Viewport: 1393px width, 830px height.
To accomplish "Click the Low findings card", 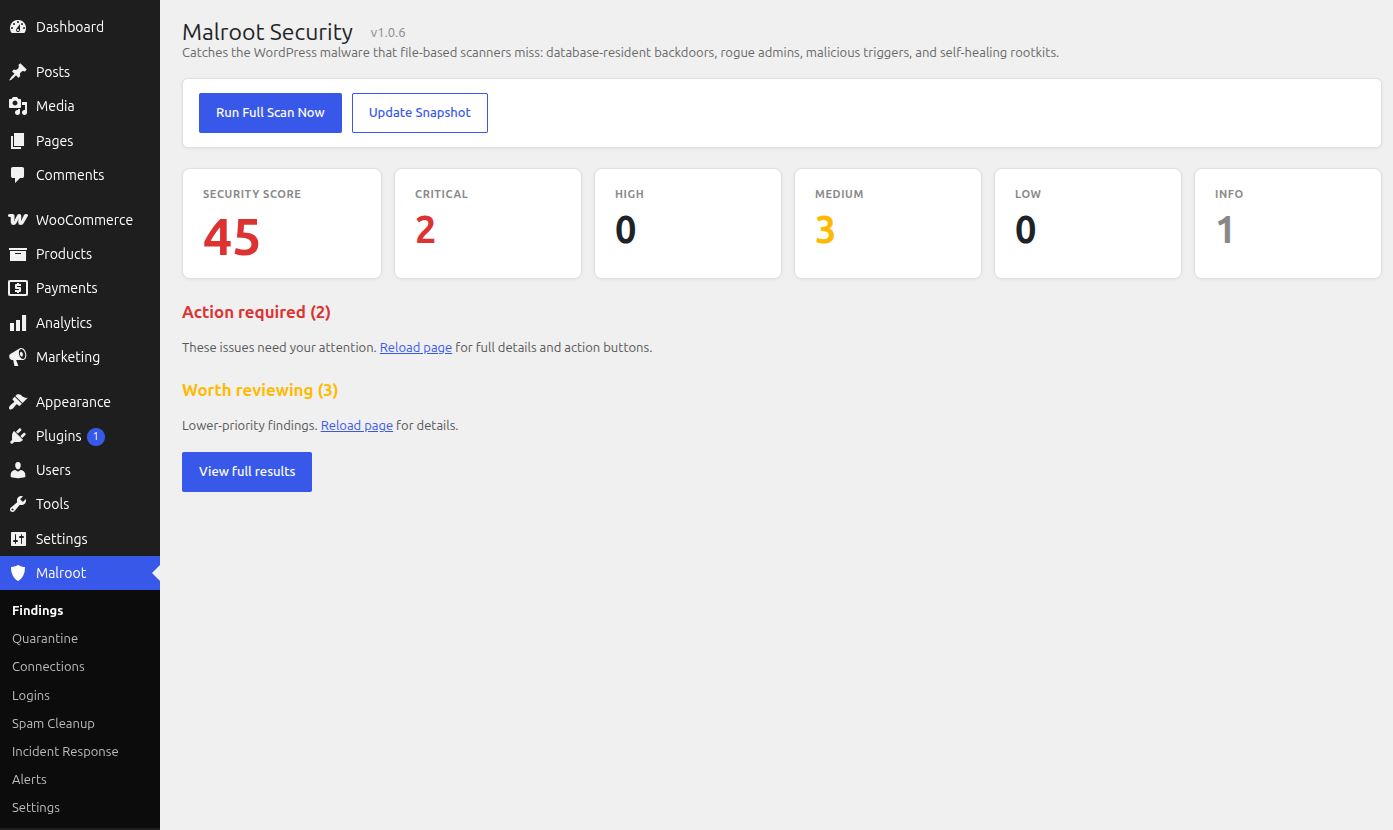I will [1088, 223].
